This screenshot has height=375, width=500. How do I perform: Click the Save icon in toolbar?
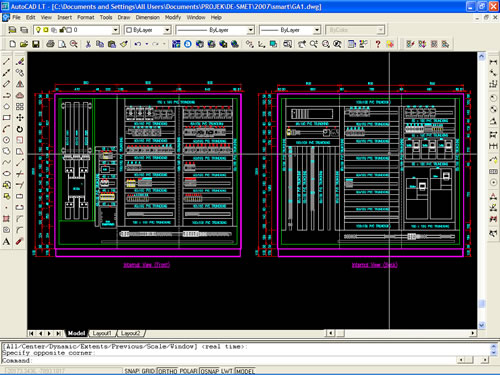coord(36,44)
